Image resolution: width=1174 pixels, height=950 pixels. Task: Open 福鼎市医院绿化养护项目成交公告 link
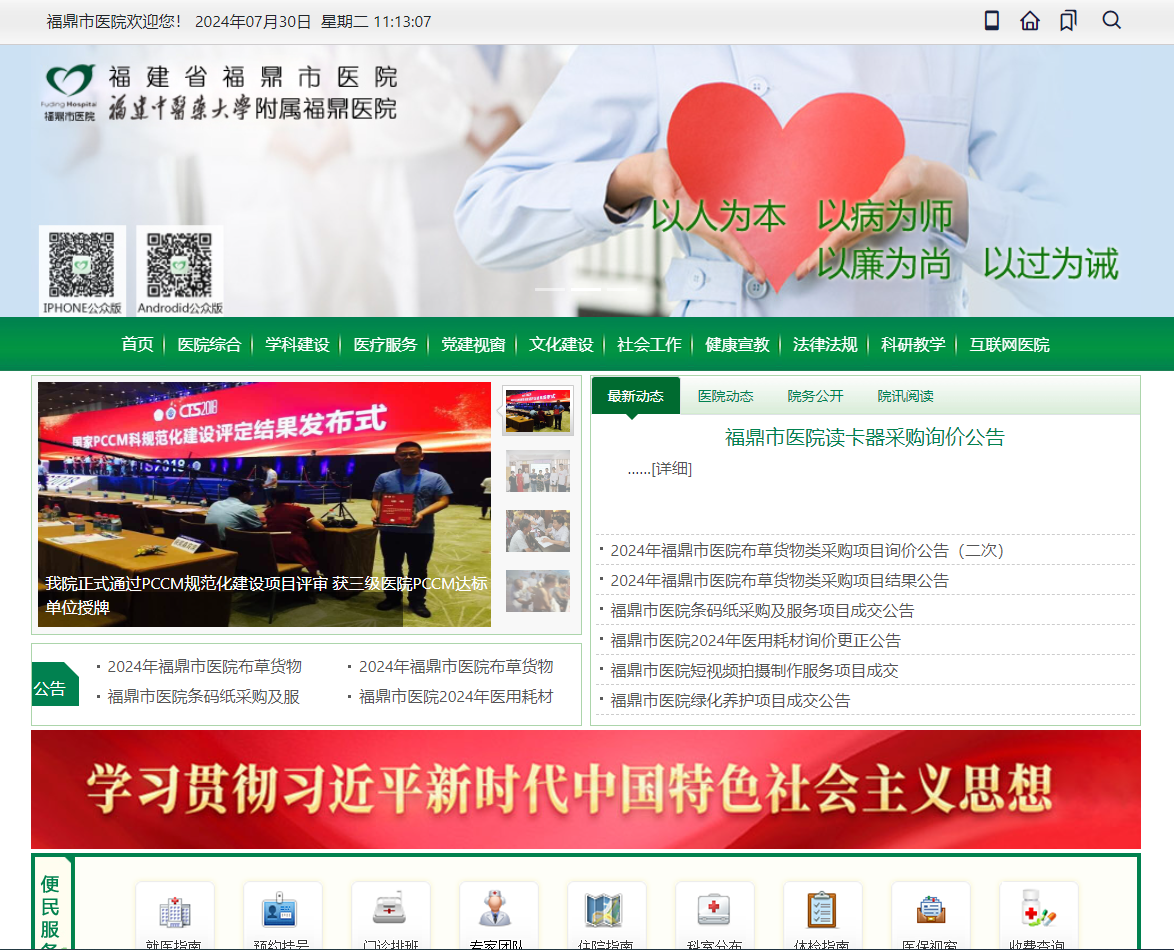730,701
